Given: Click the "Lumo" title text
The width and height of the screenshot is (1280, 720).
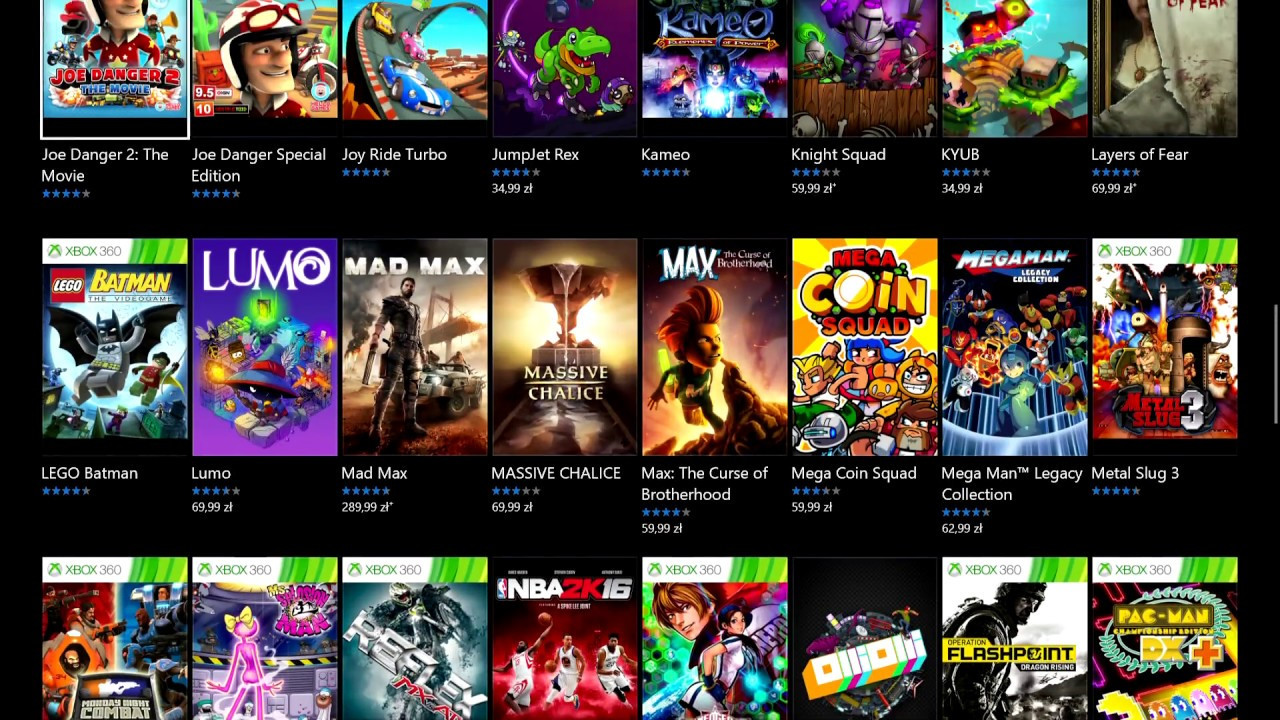Looking at the screenshot, I should [211, 473].
